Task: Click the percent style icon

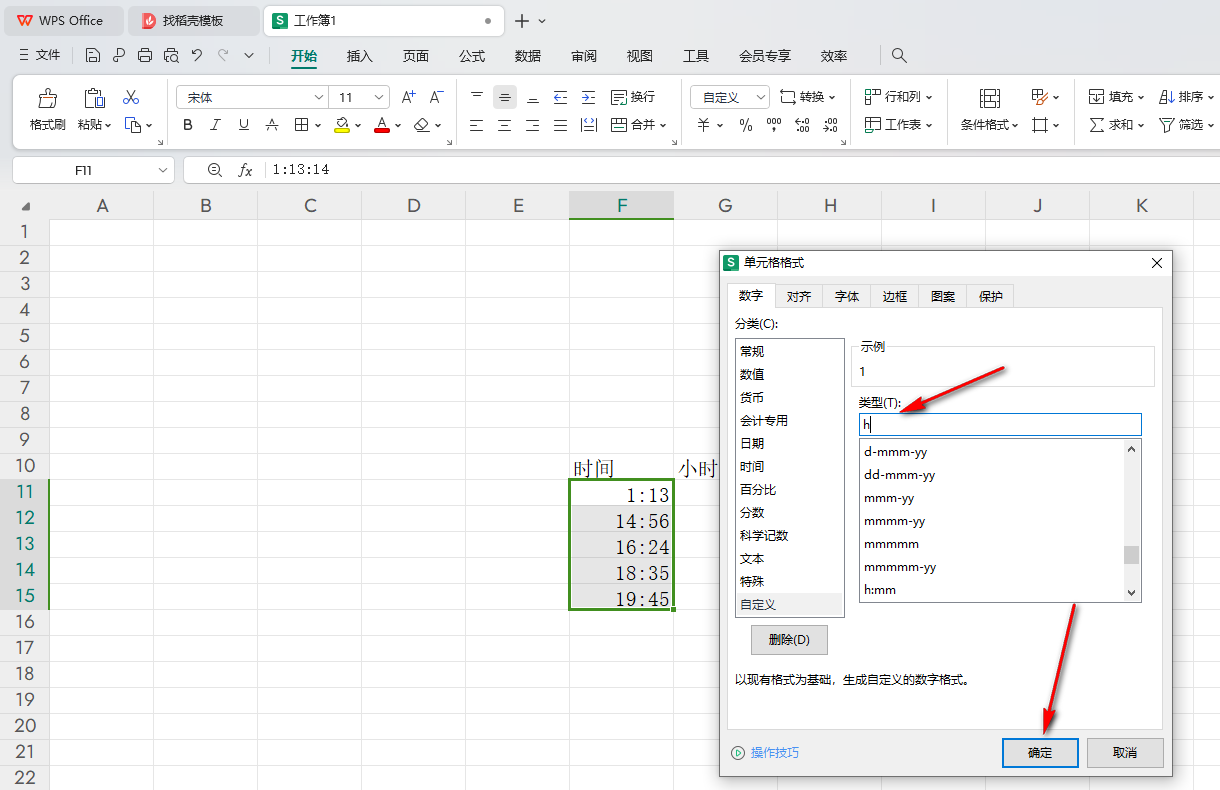Action: point(745,125)
